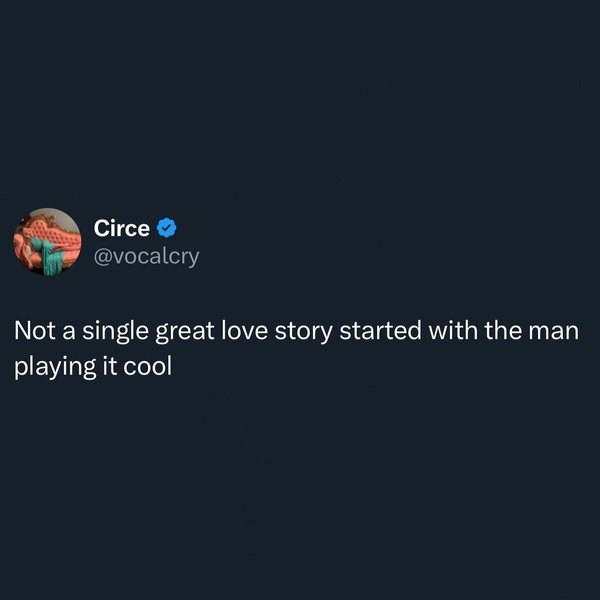
Task: Click the teal fabric in the avatar image
Action: click(49, 255)
